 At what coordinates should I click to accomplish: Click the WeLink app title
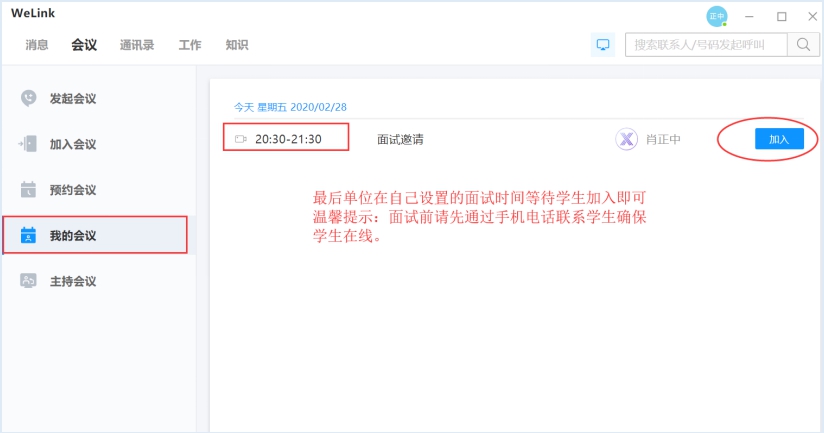[x=33, y=13]
